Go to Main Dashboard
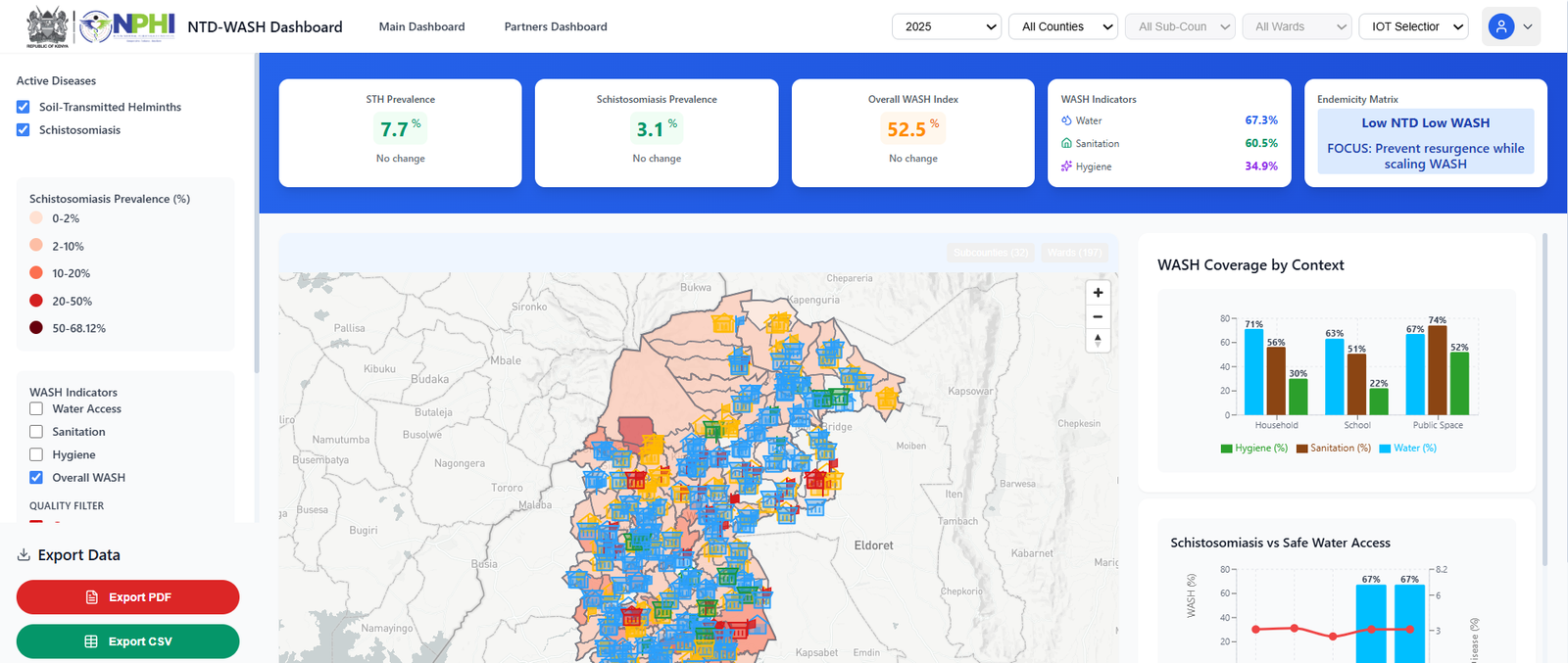Screen dimensions: 1568x663 tap(421, 26)
